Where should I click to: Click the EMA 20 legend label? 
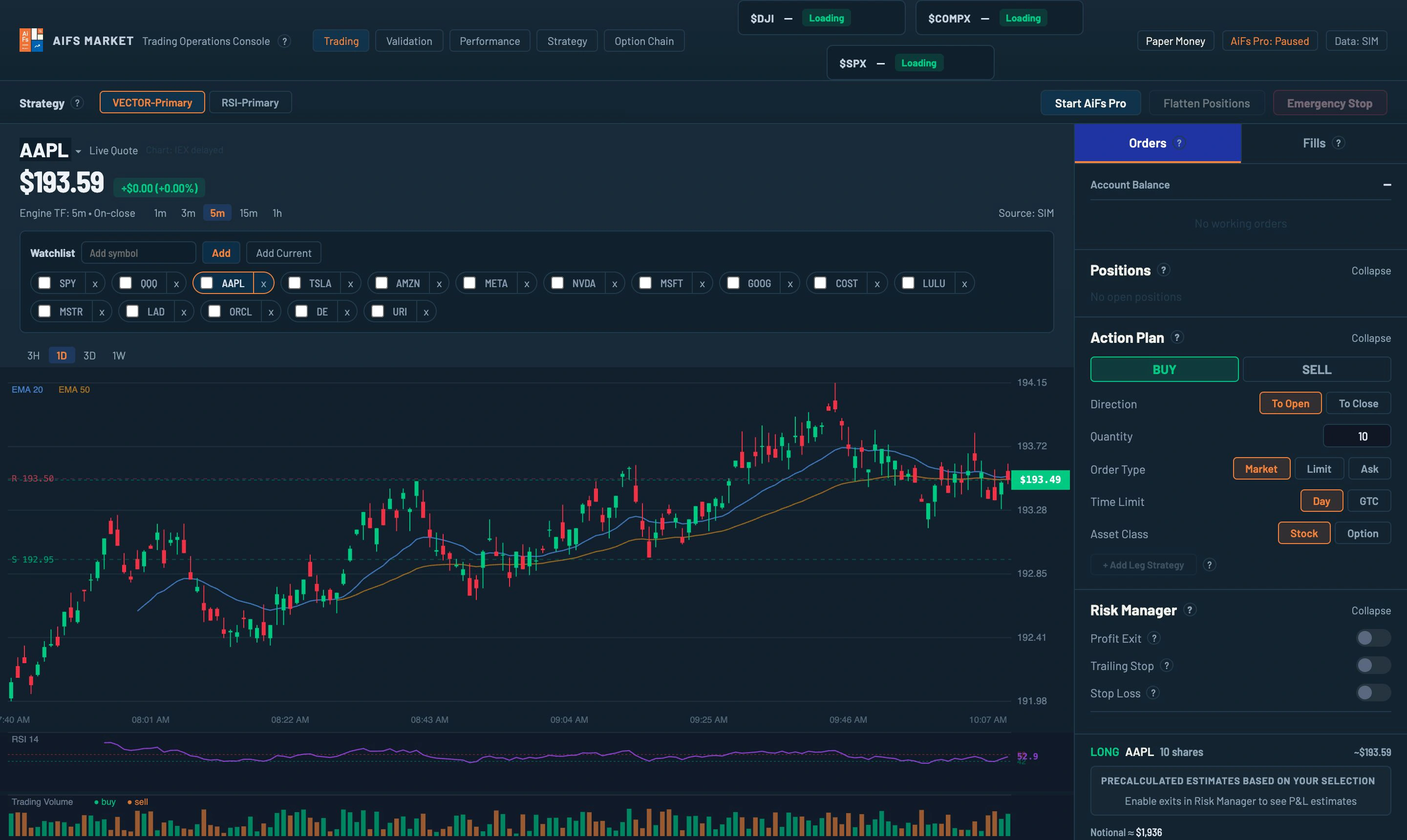click(27, 389)
